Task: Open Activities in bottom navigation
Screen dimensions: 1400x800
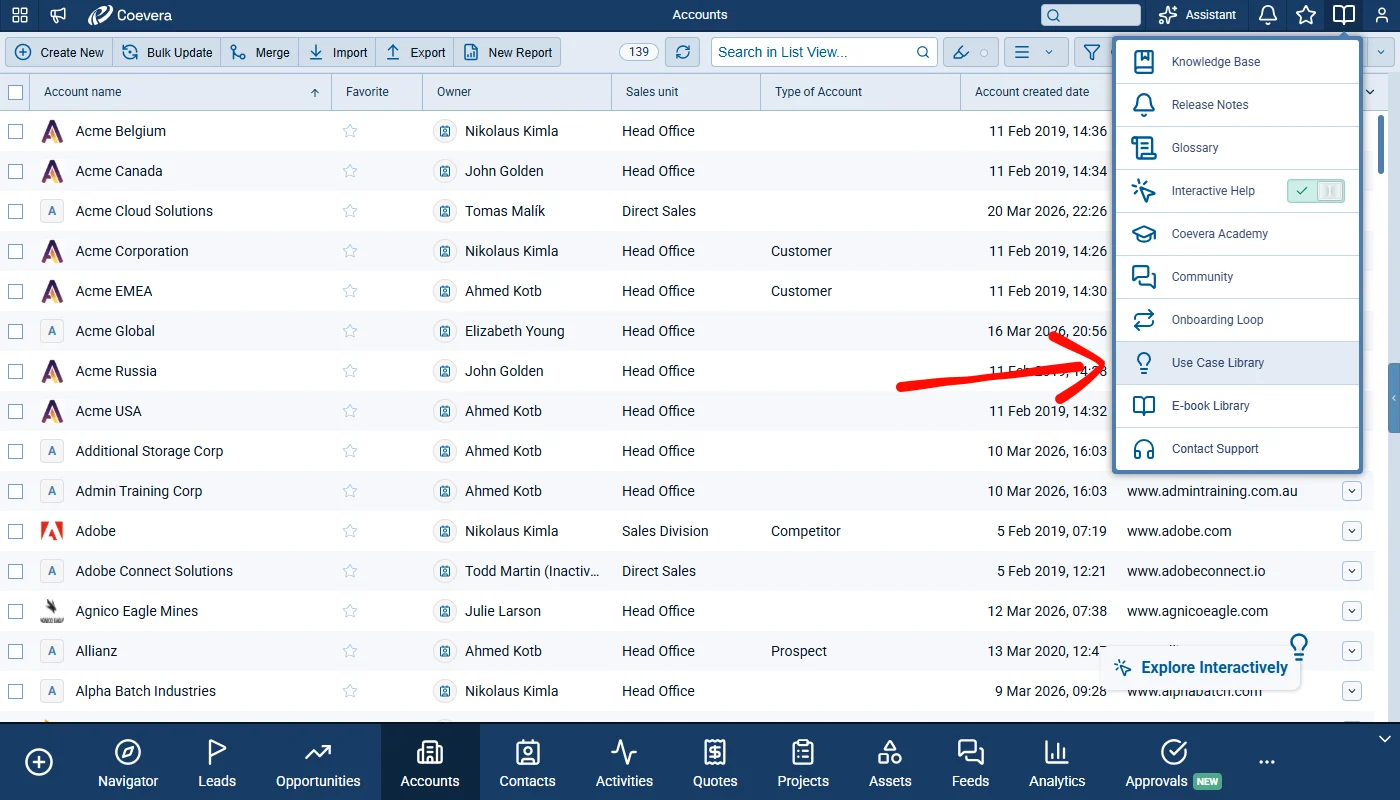Action: click(x=624, y=762)
